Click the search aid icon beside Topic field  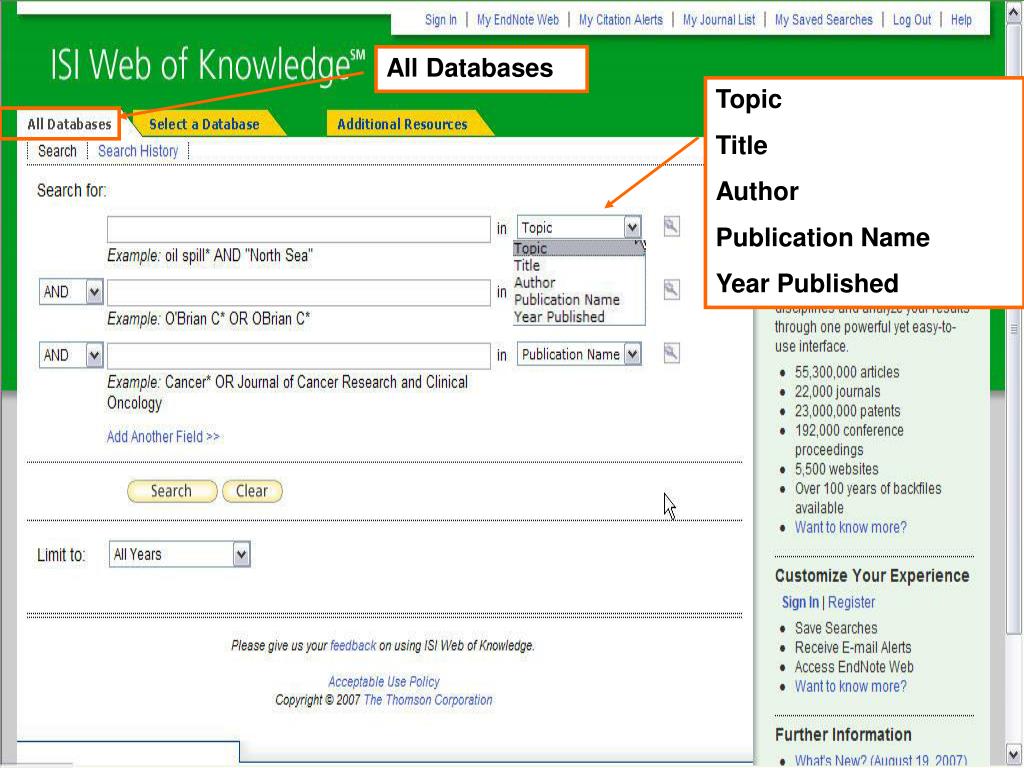coord(672,227)
